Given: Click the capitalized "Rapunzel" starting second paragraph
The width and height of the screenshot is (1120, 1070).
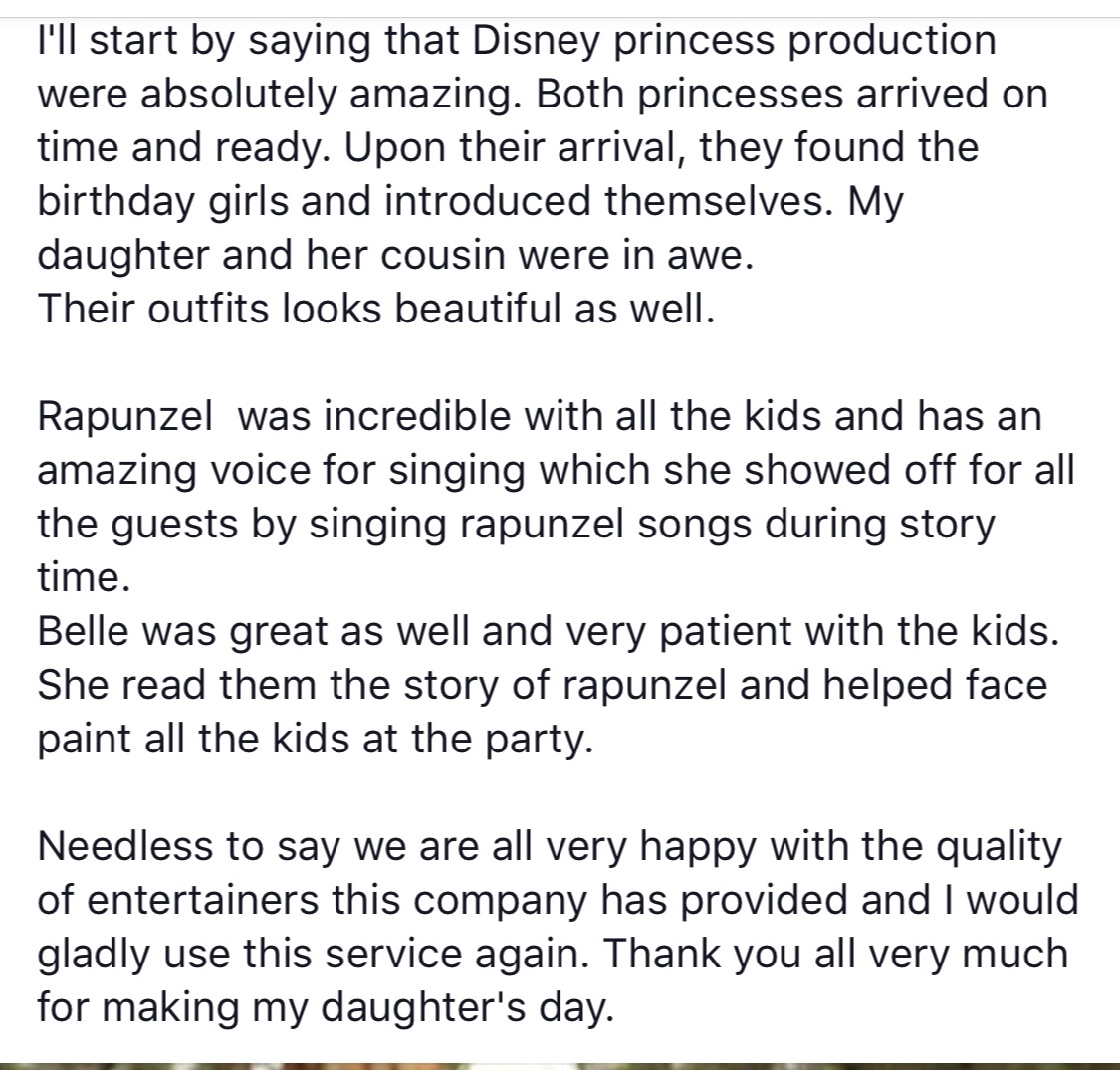Looking at the screenshot, I should pos(125,417).
